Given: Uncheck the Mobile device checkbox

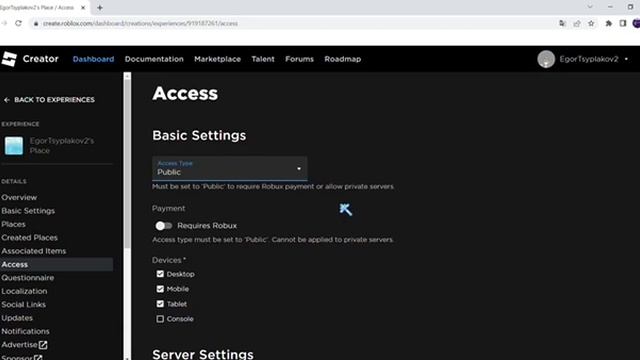Looking at the screenshot, I should click(x=160, y=289).
